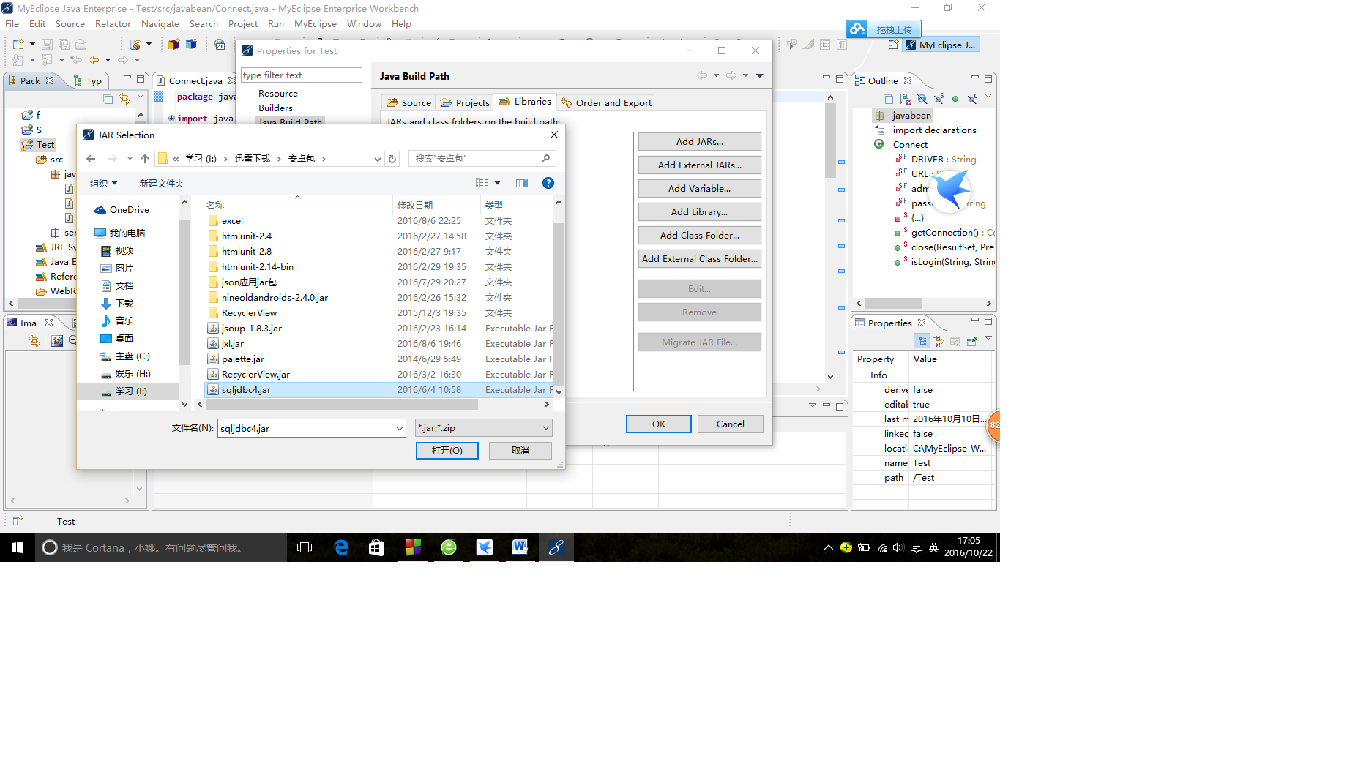Image resolution: width=1366 pixels, height=768 pixels.
Task: Open the file name history dropdown
Action: [398, 428]
